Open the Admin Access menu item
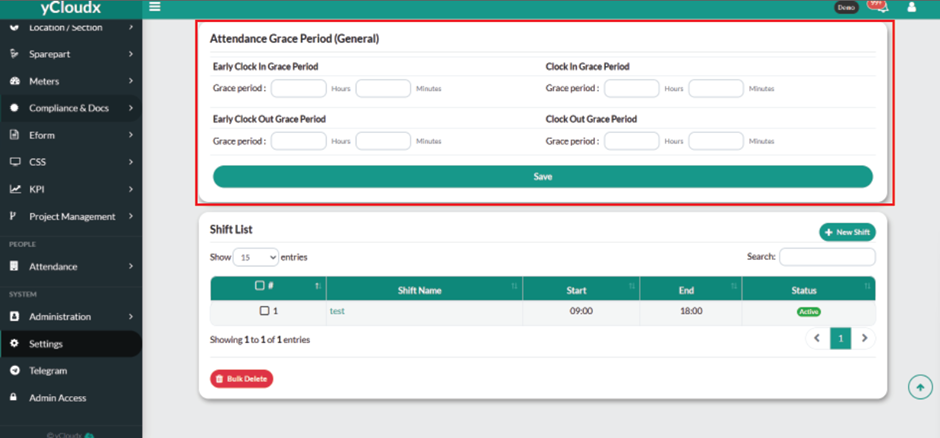The width and height of the screenshot is (940, 438). coord(71,397)
